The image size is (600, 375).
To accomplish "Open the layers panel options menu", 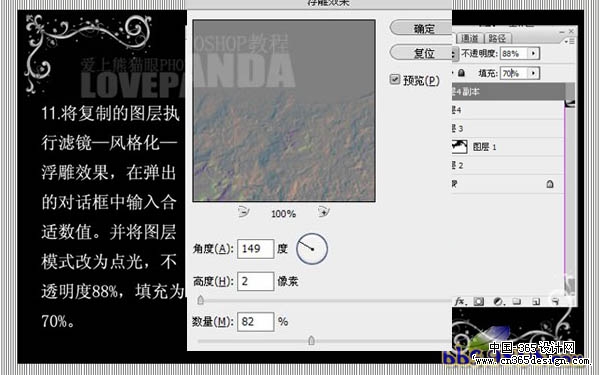I will [x=569, y=41].
